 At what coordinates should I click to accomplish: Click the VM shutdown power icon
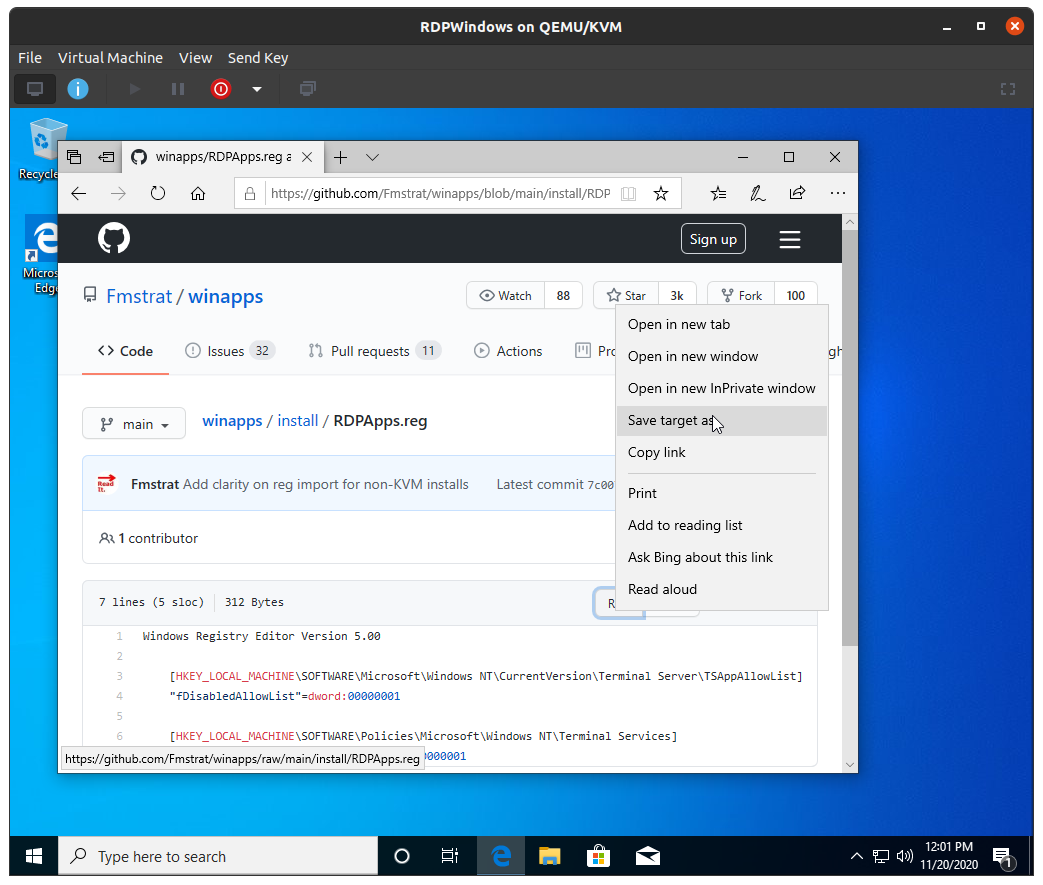(x=221, y=89)
